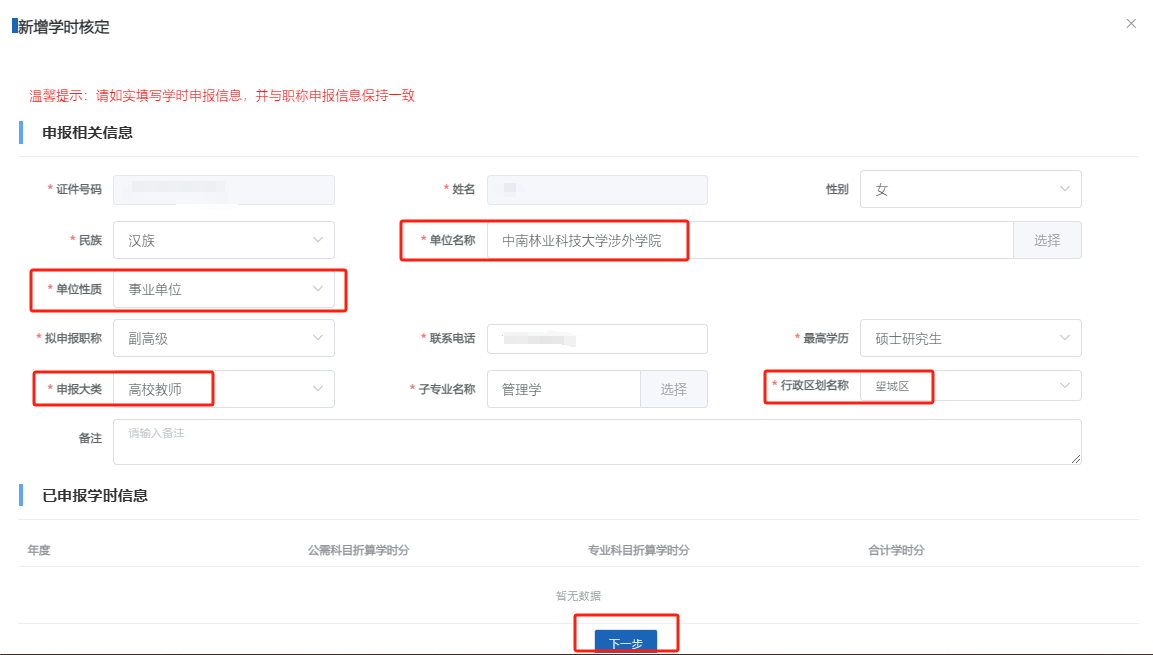Click the 下一步 button
1153x655 pixels.
coord(626,642)
